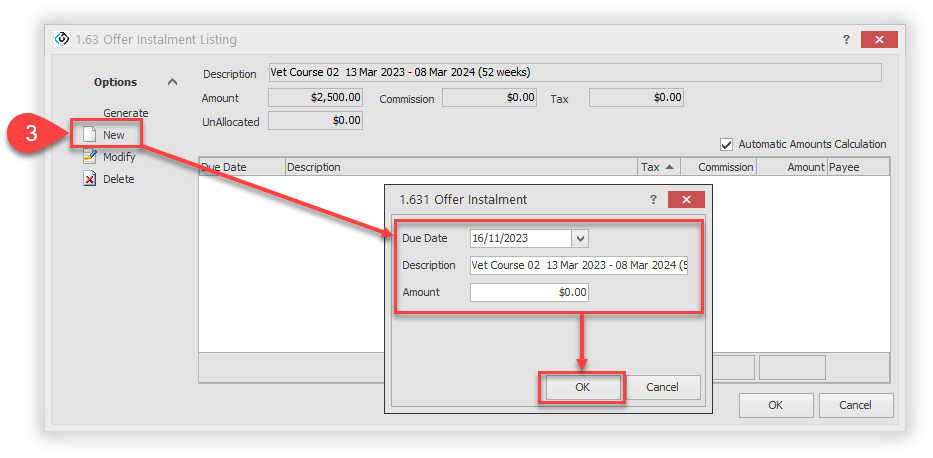Click the Payee column header
This screenshot has height=458, width=933.
(857, 167)
